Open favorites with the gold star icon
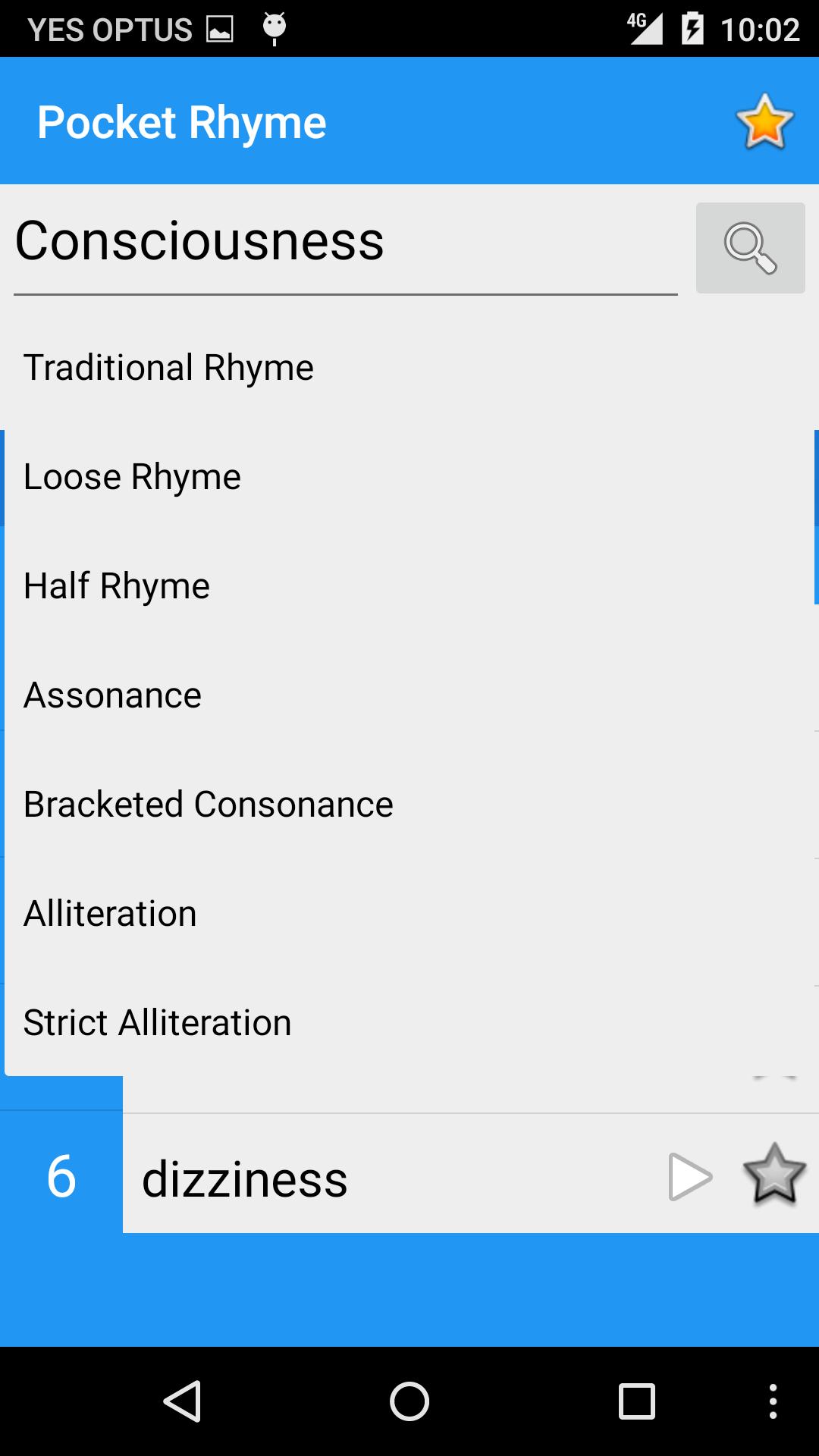Image resolution: width=819 pixels, height=1456 pixels. [764, 121]
